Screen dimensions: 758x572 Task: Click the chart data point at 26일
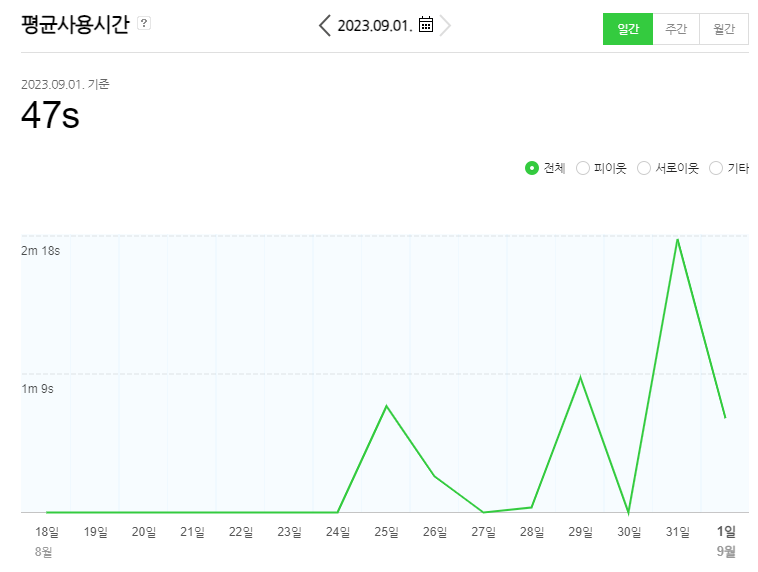(435, 476)
